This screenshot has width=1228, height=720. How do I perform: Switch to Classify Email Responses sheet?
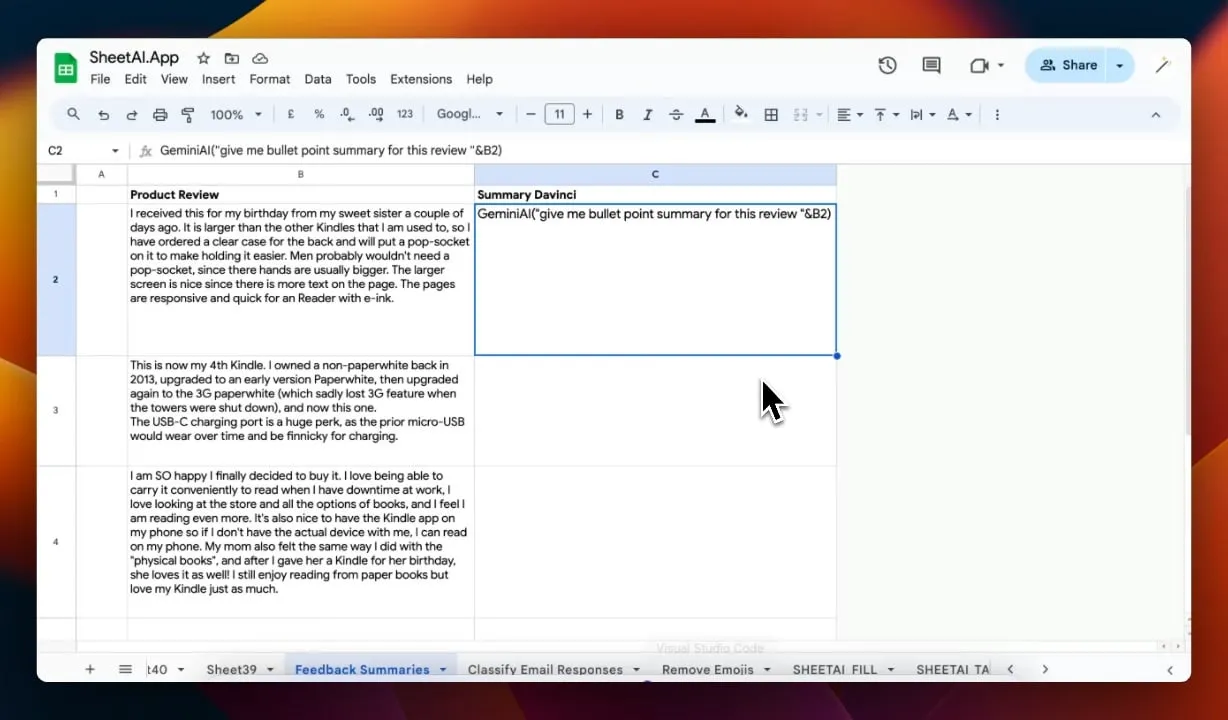[x=543, y=669]
